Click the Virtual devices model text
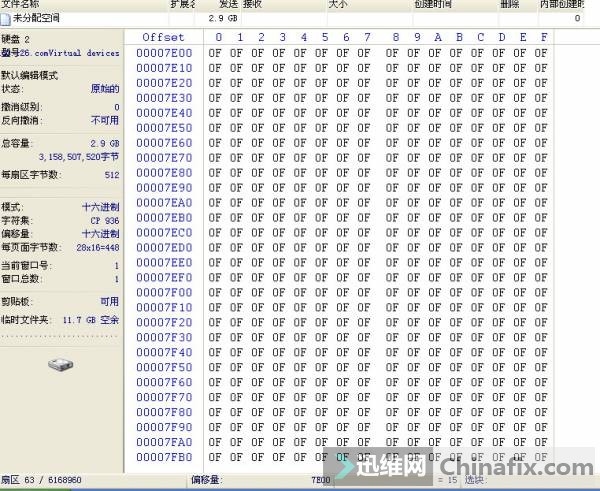The image size is (600, 491). (83, 53)
